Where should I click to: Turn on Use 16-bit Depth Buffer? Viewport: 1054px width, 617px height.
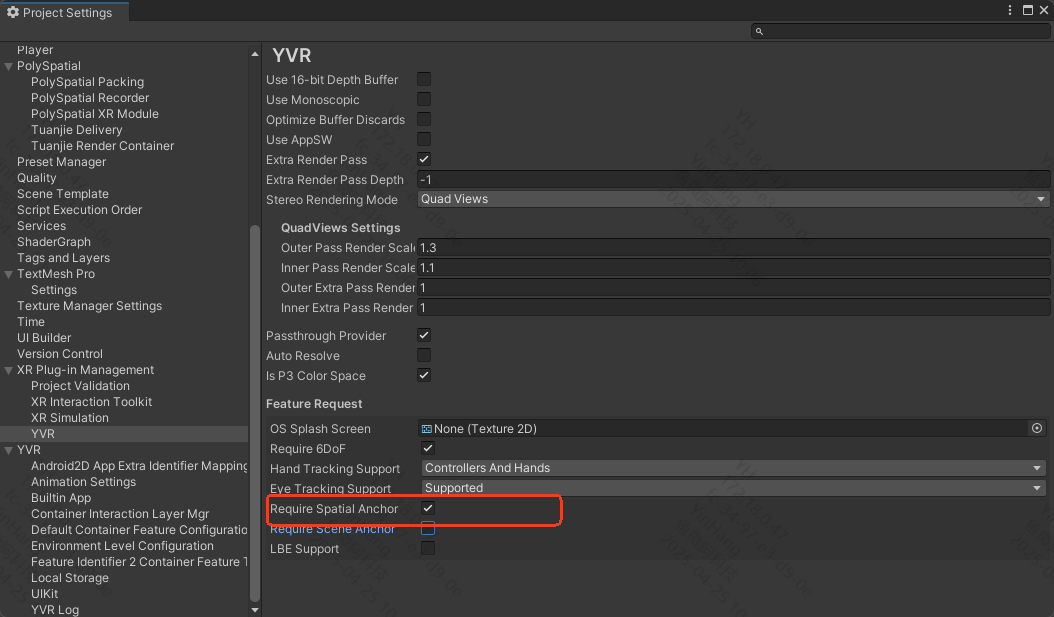coord(424,80)
